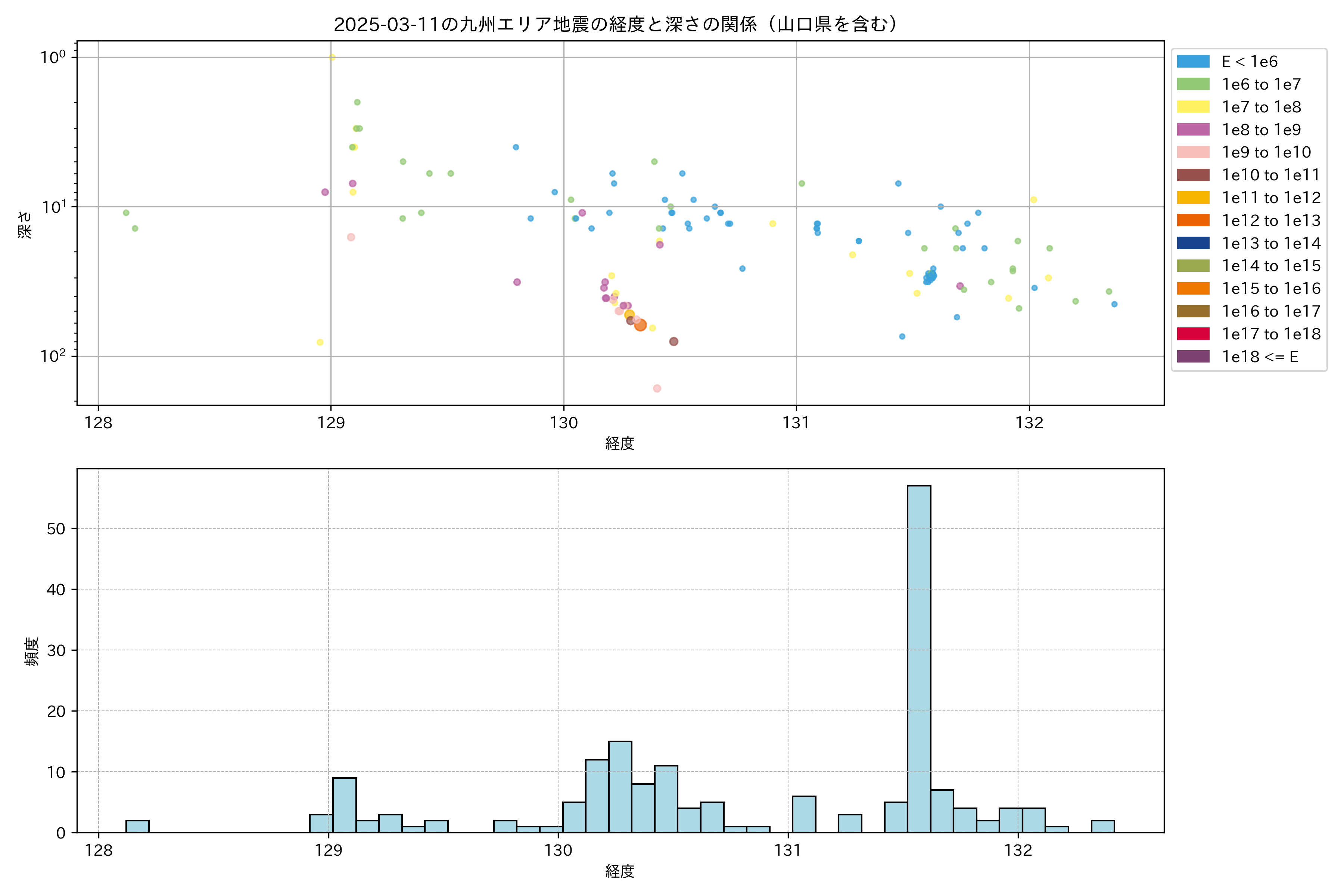This screenshot has width=1344, height=896.
Task: Click the purple 1e8 to 1e9 legend swatch
Action: [x=1193, y=130]
